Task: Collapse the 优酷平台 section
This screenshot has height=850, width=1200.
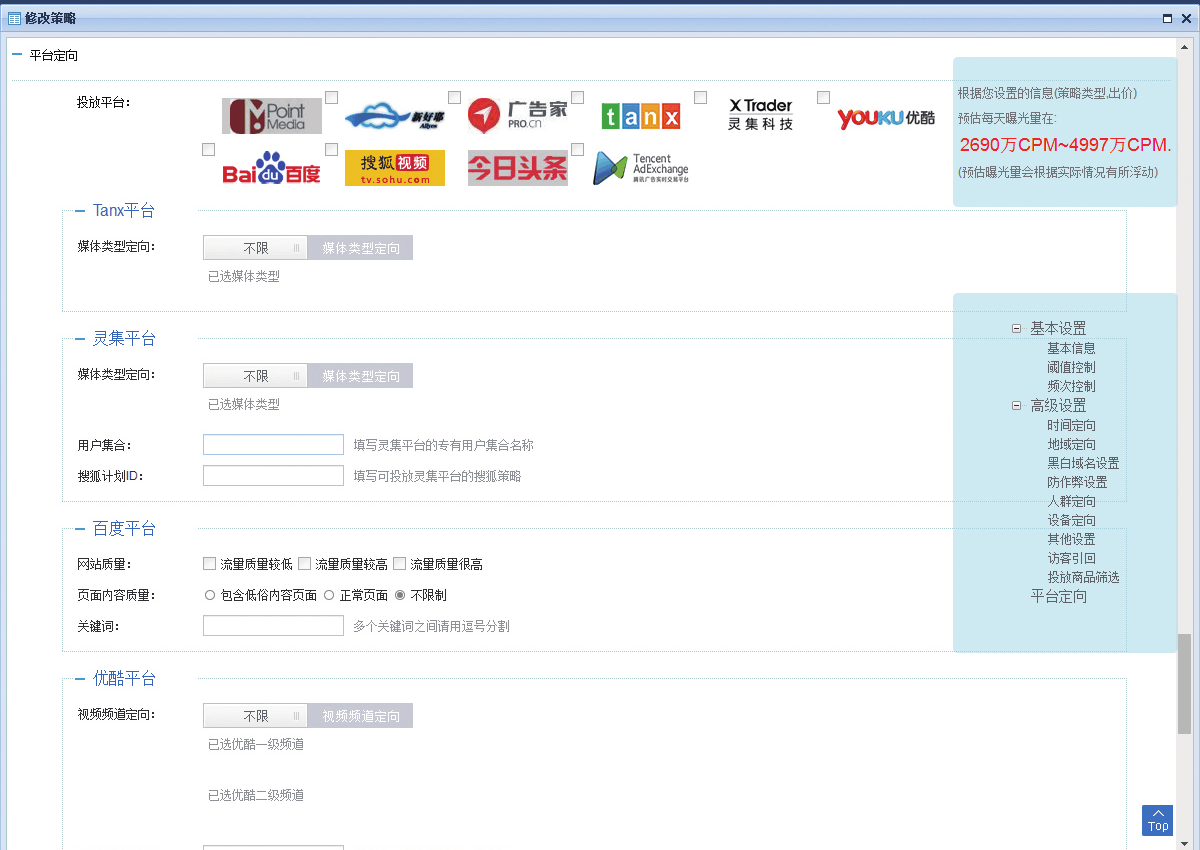Action: [80, 679]
